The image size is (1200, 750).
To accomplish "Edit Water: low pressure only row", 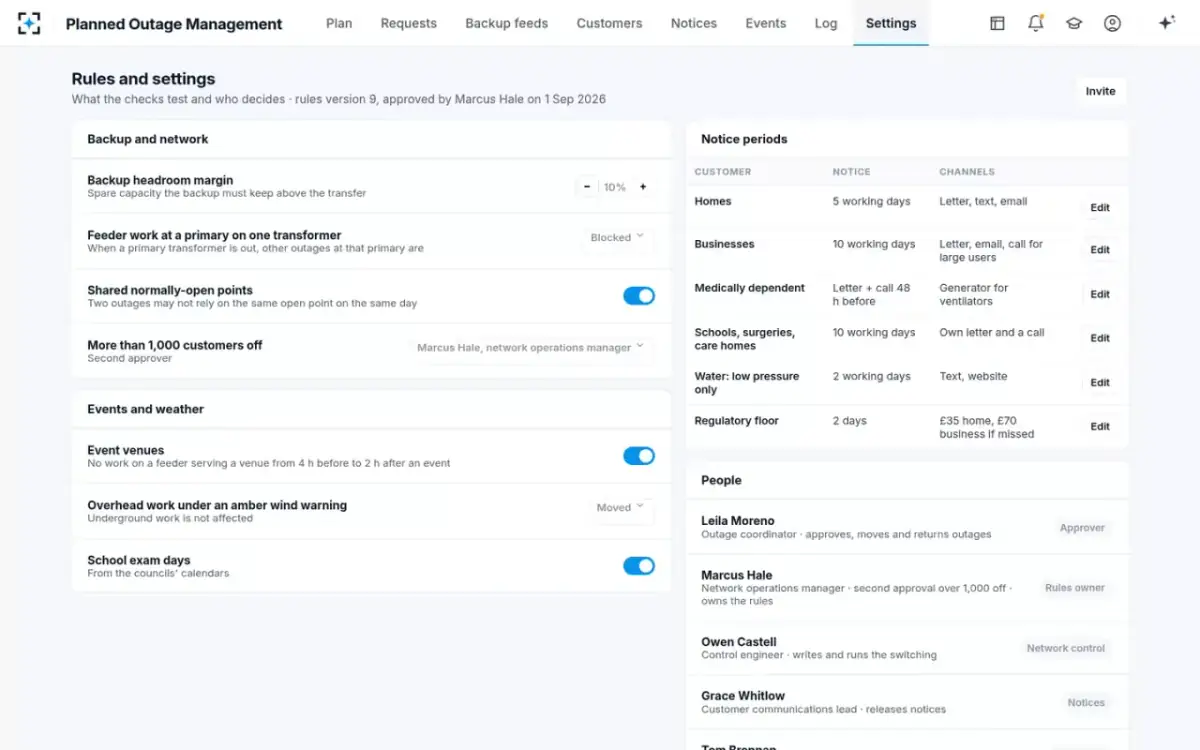I will (1100, 382).
